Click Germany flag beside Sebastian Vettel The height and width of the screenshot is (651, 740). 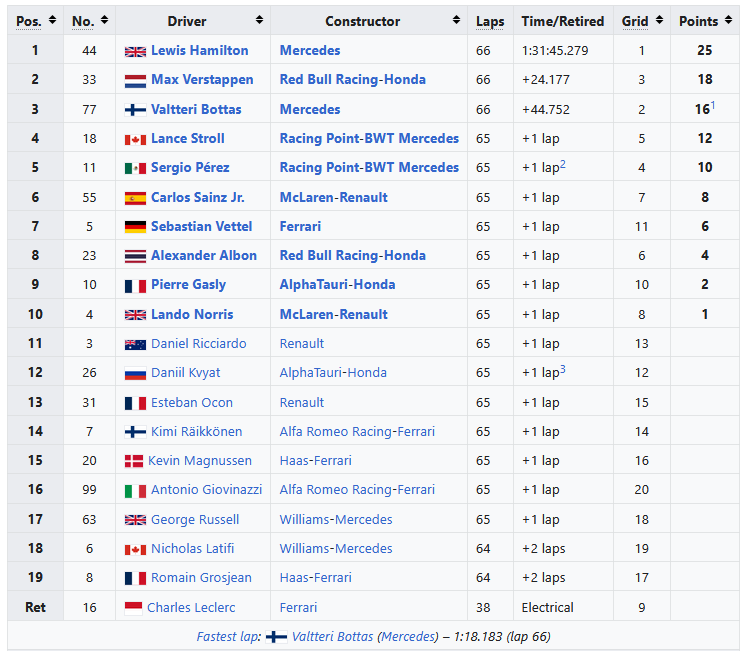click(135, 227)
